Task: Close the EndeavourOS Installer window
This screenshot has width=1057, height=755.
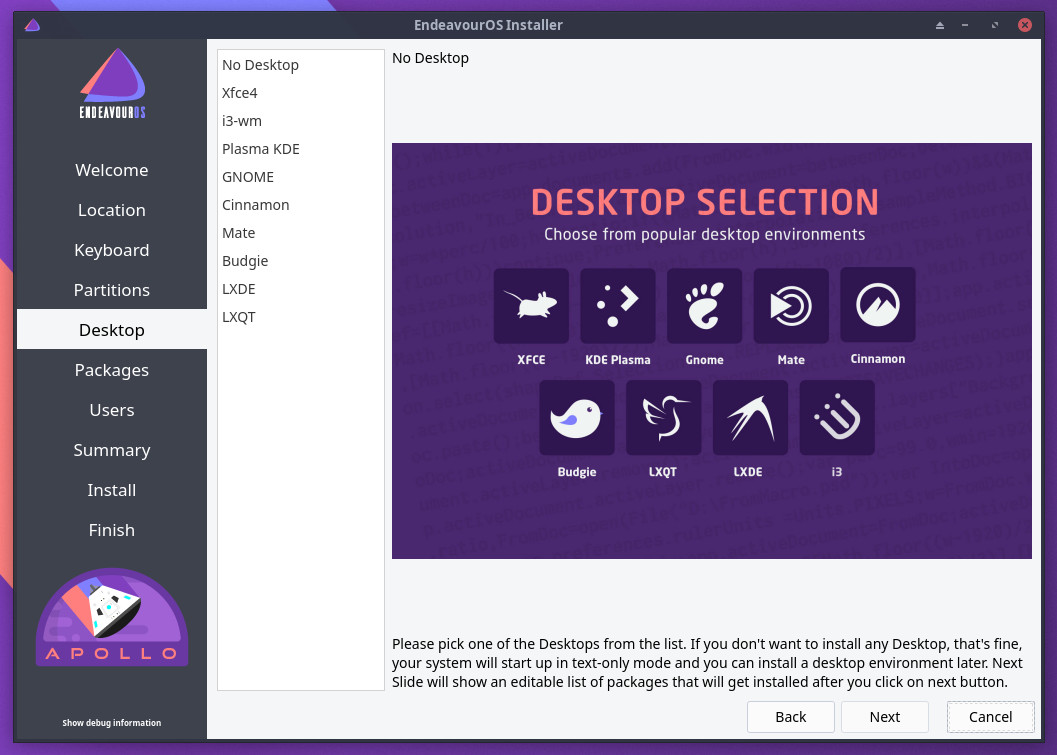Action: coord(1025,25)
